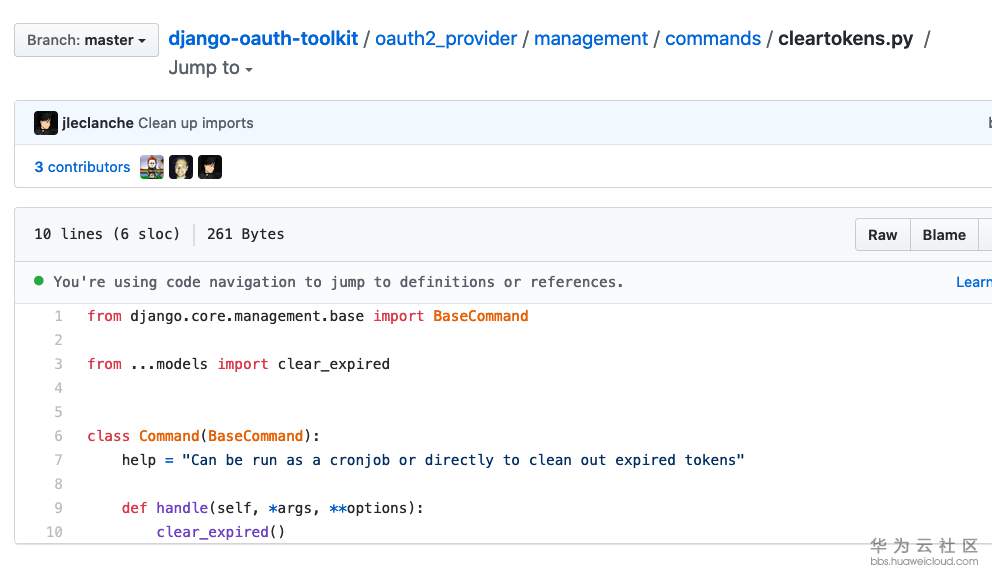The width and height of the screenshot is (992, 576).
Task: Click jleclanche's commit author avatar
Action: [46, 123]
